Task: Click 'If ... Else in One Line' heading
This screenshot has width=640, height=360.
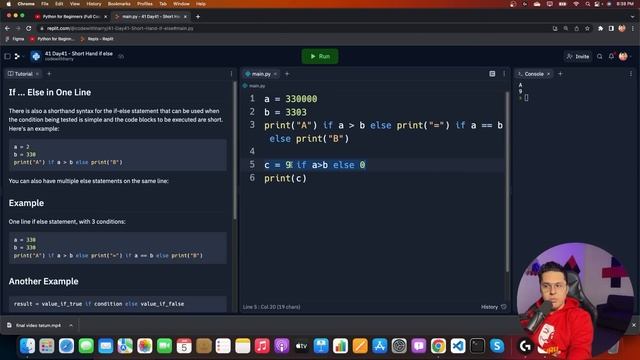Action: (50, 92)
